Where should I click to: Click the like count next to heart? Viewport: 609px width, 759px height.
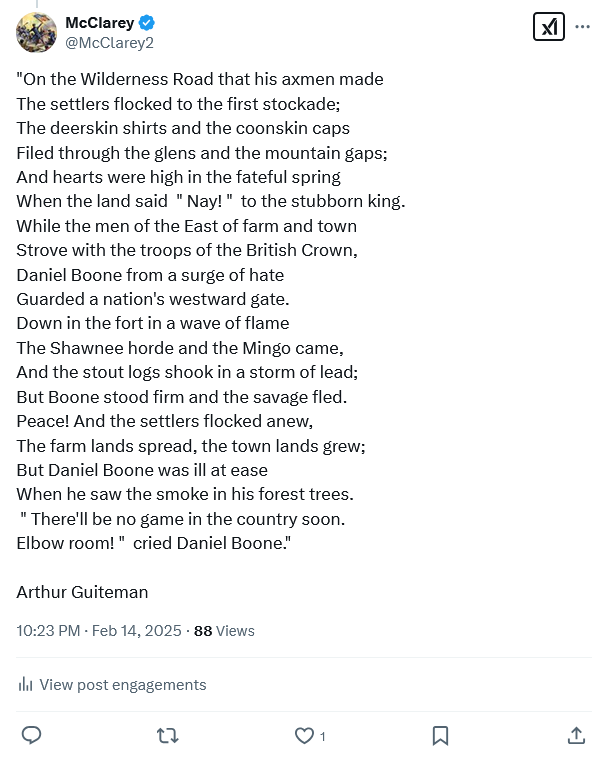pos(322,737)
